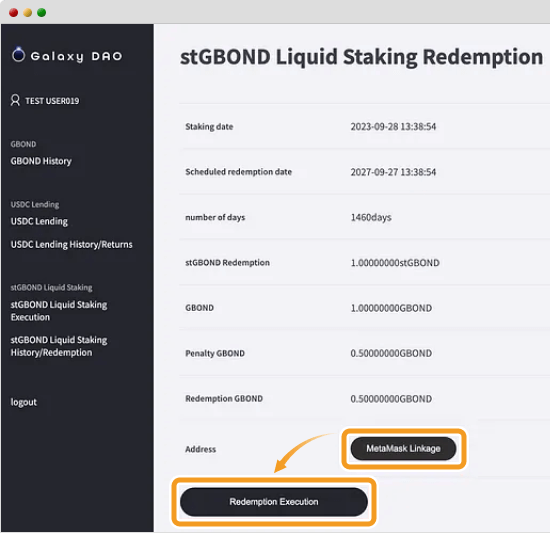The image size is (550, 533).
Task: Click the staking date value 2023-09-28
Action: 393,127
